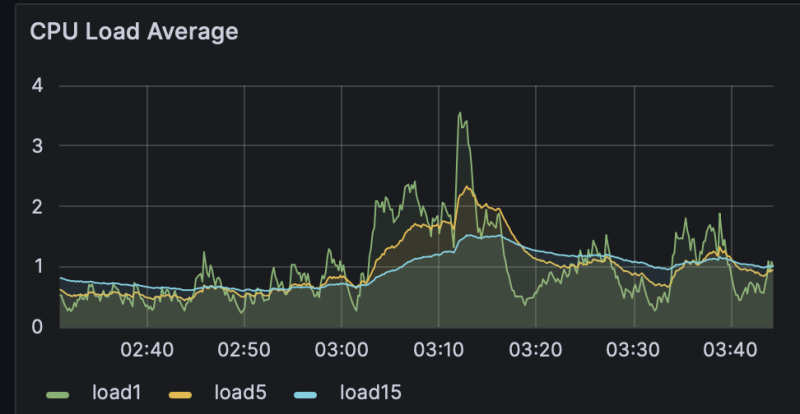This screenshot has width=800, height=414.
Task: Click the load5 yellow line peak above 2
Action: pyautogui.click(x=466, y=188)
